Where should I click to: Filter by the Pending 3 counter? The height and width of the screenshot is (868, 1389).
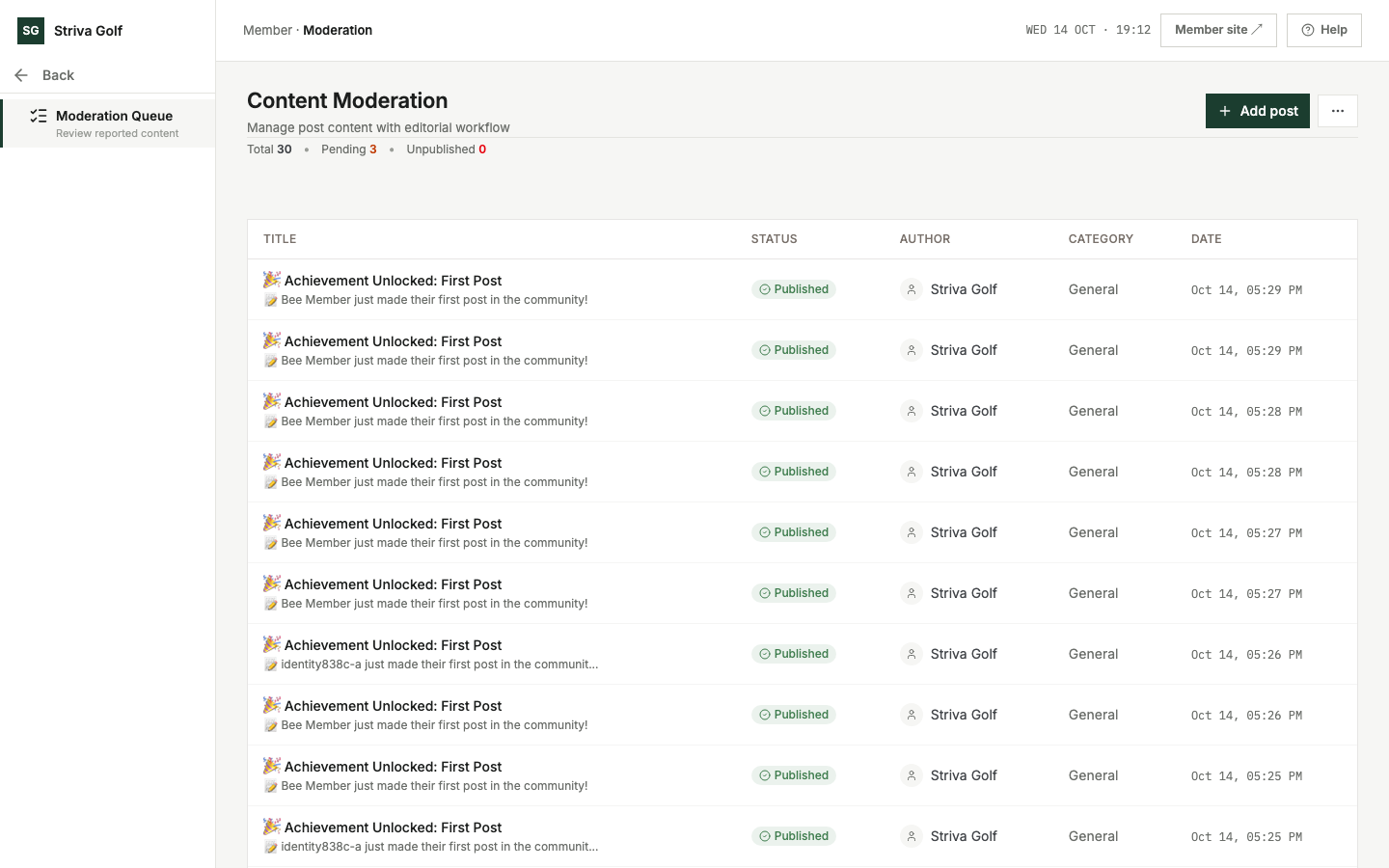(349, 149)
